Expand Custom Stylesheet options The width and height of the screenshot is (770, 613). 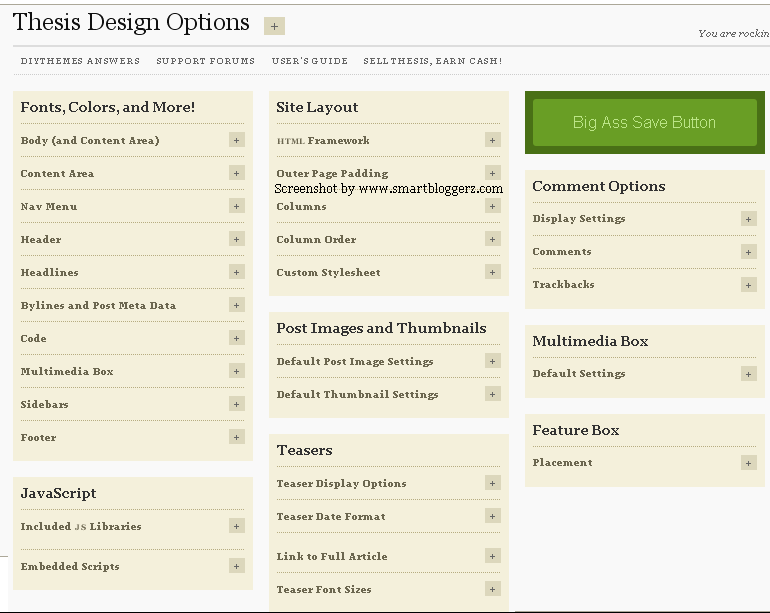493,272
